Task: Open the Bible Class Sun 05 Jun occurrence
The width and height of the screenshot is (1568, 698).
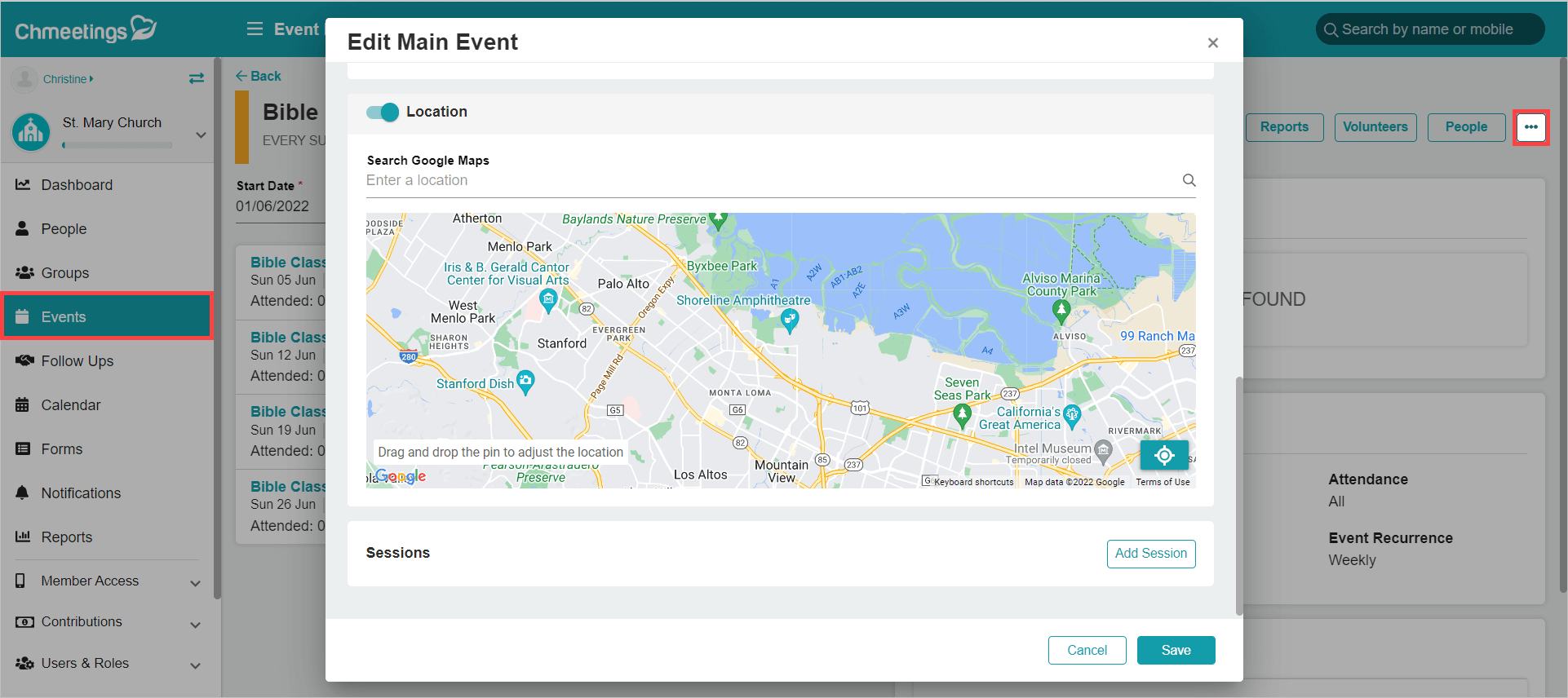Action: coord(282,281)
